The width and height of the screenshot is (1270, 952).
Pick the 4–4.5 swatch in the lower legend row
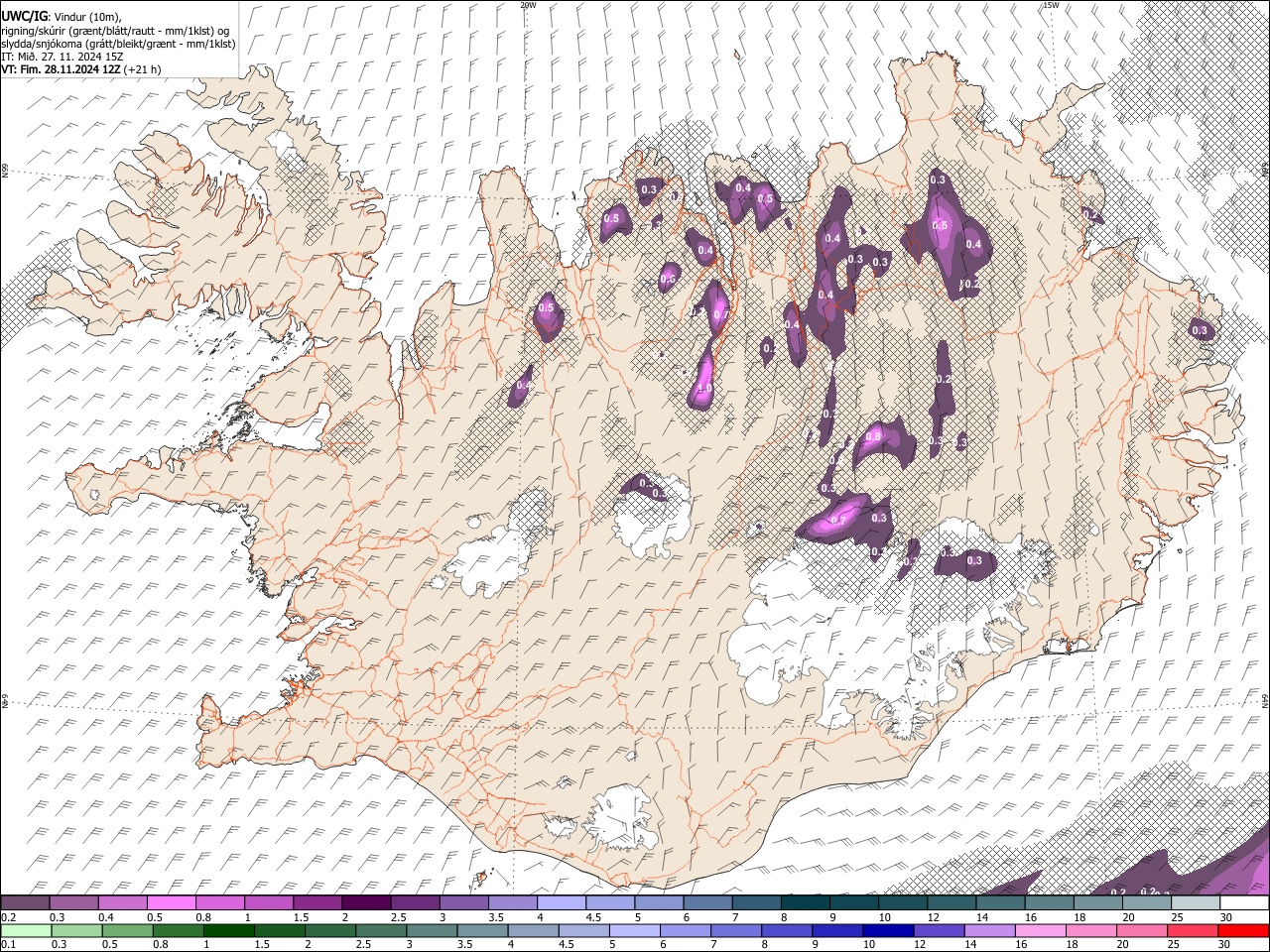pos(533,930)
